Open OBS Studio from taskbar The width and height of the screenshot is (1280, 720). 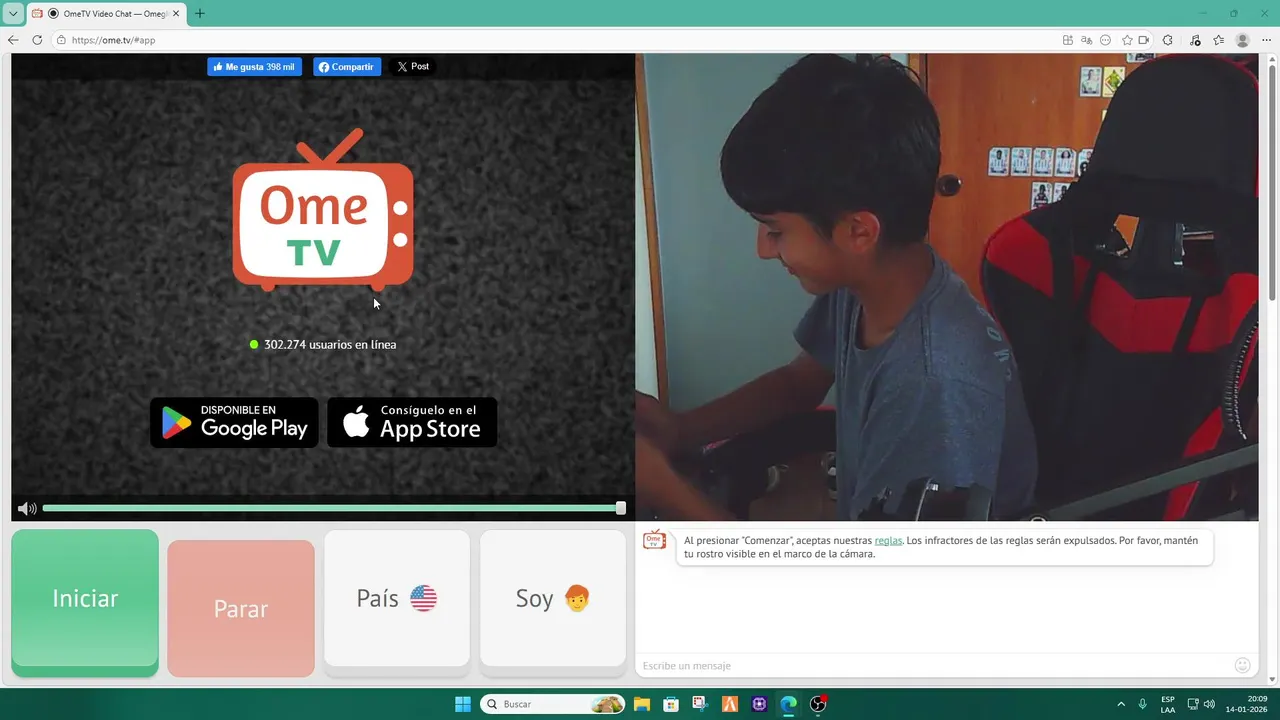pyautogui.click(x=818, y=704)
